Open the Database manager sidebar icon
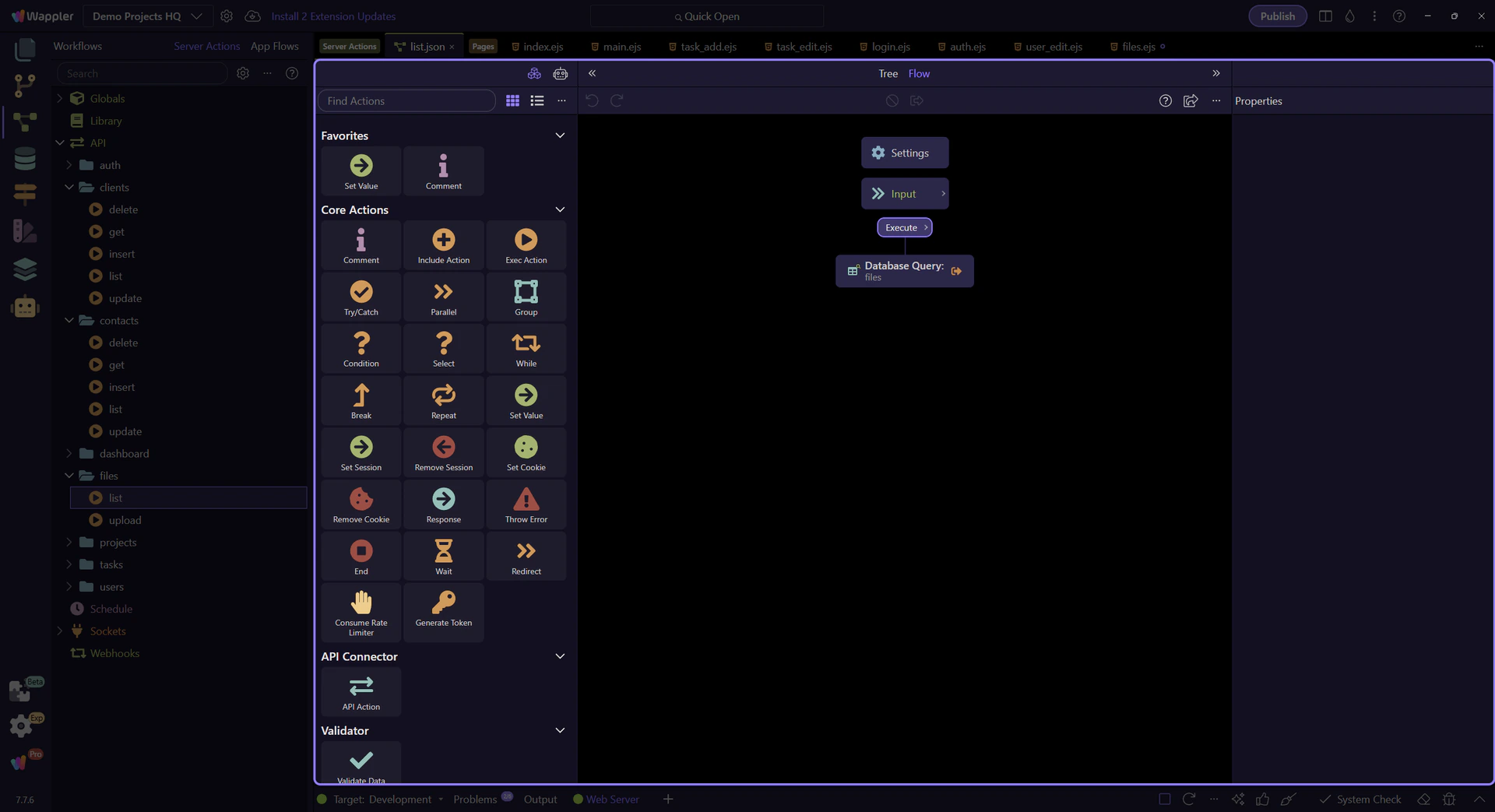The image size is (1495, 812). click(25, 158)
